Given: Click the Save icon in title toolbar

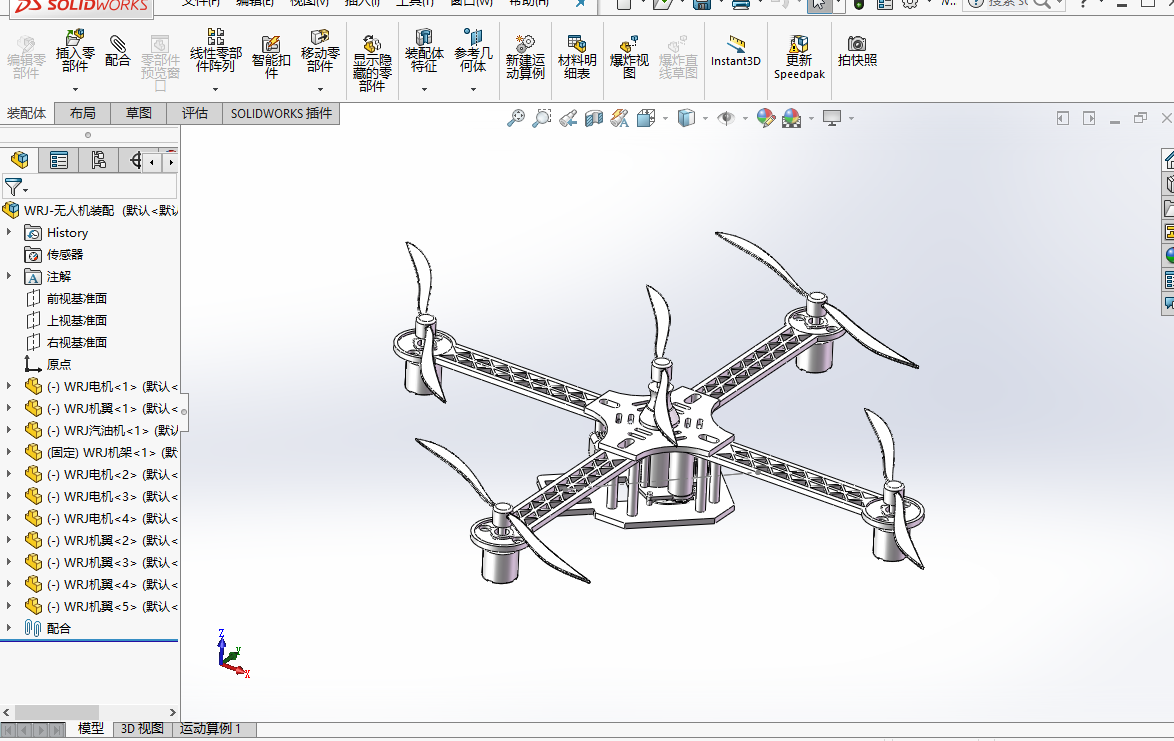Looking at the screenshot, I should pyautogui.click(x=702, y=4).
